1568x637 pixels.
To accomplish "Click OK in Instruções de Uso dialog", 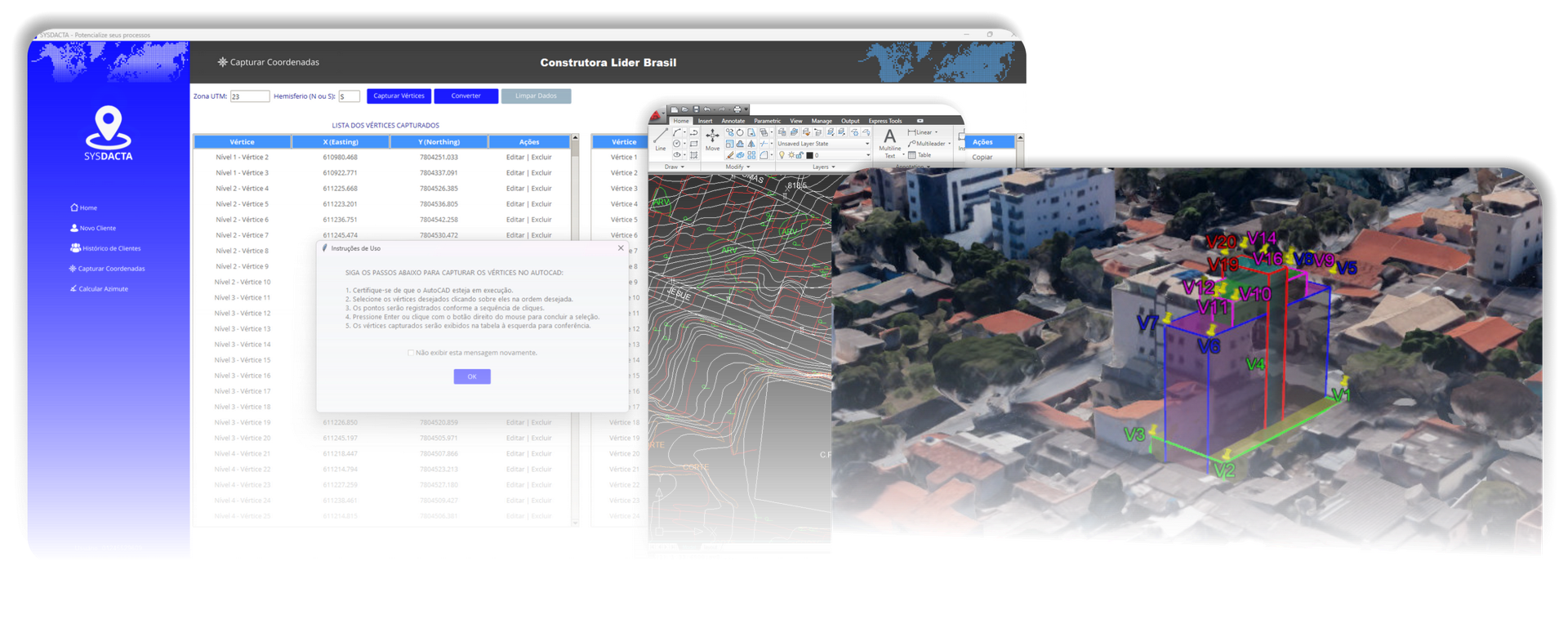I will click(472, 376).
